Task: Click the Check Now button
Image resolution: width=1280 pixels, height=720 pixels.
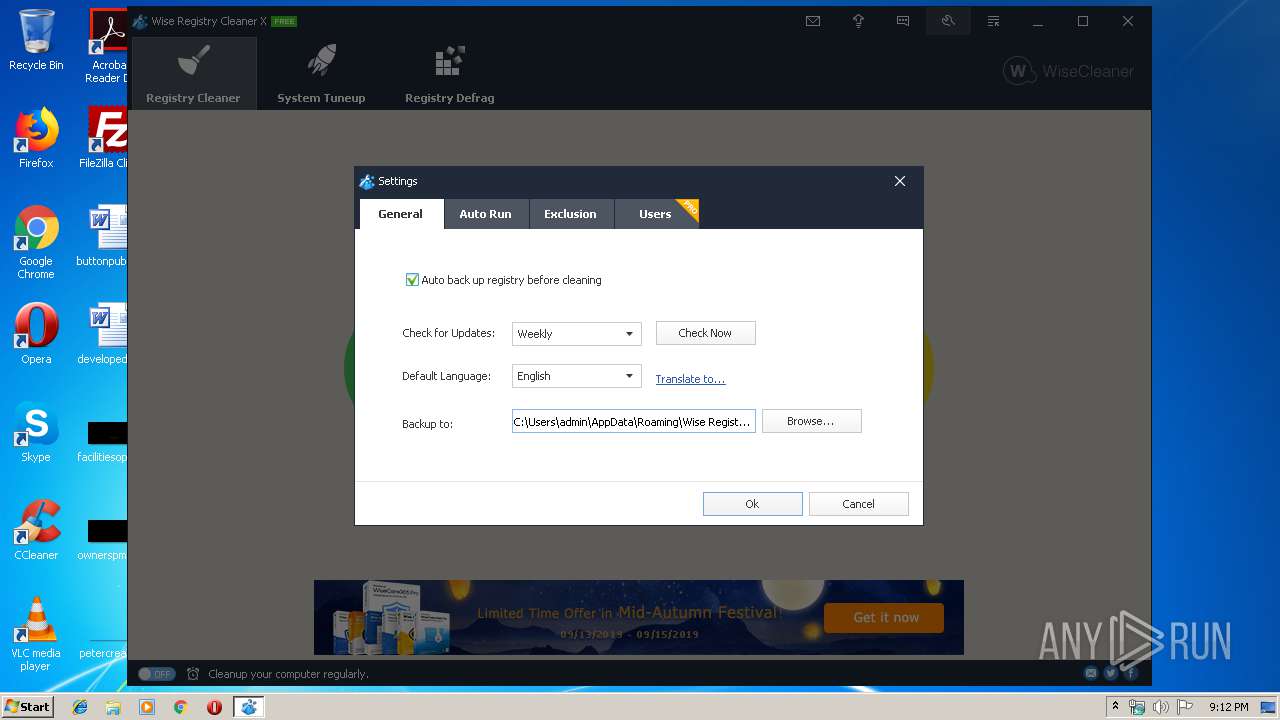Action: [706, 333]
